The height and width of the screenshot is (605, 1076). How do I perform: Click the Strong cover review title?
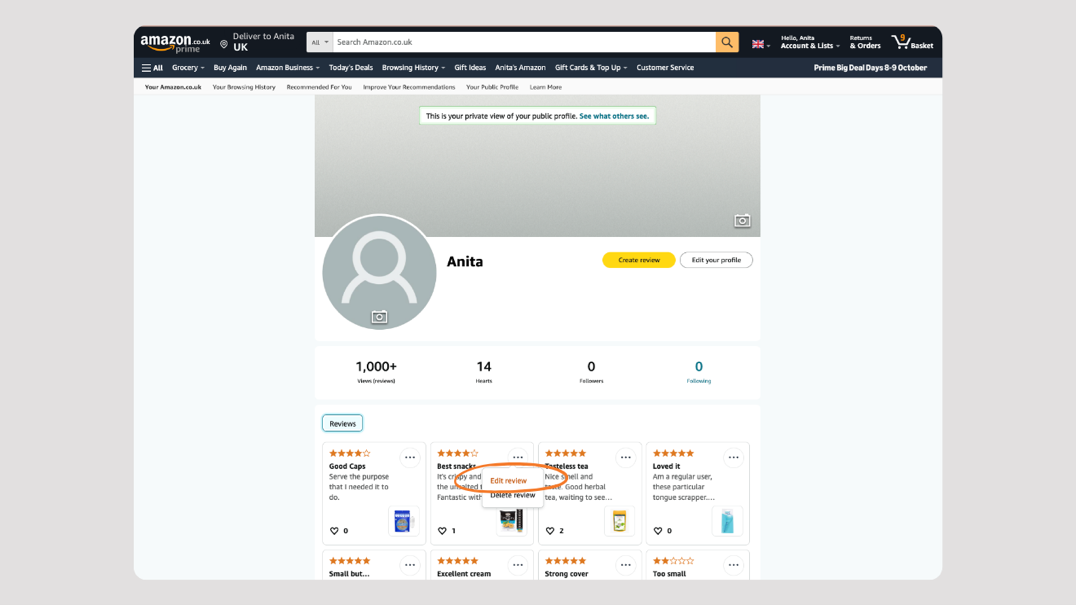pos(566,574)
